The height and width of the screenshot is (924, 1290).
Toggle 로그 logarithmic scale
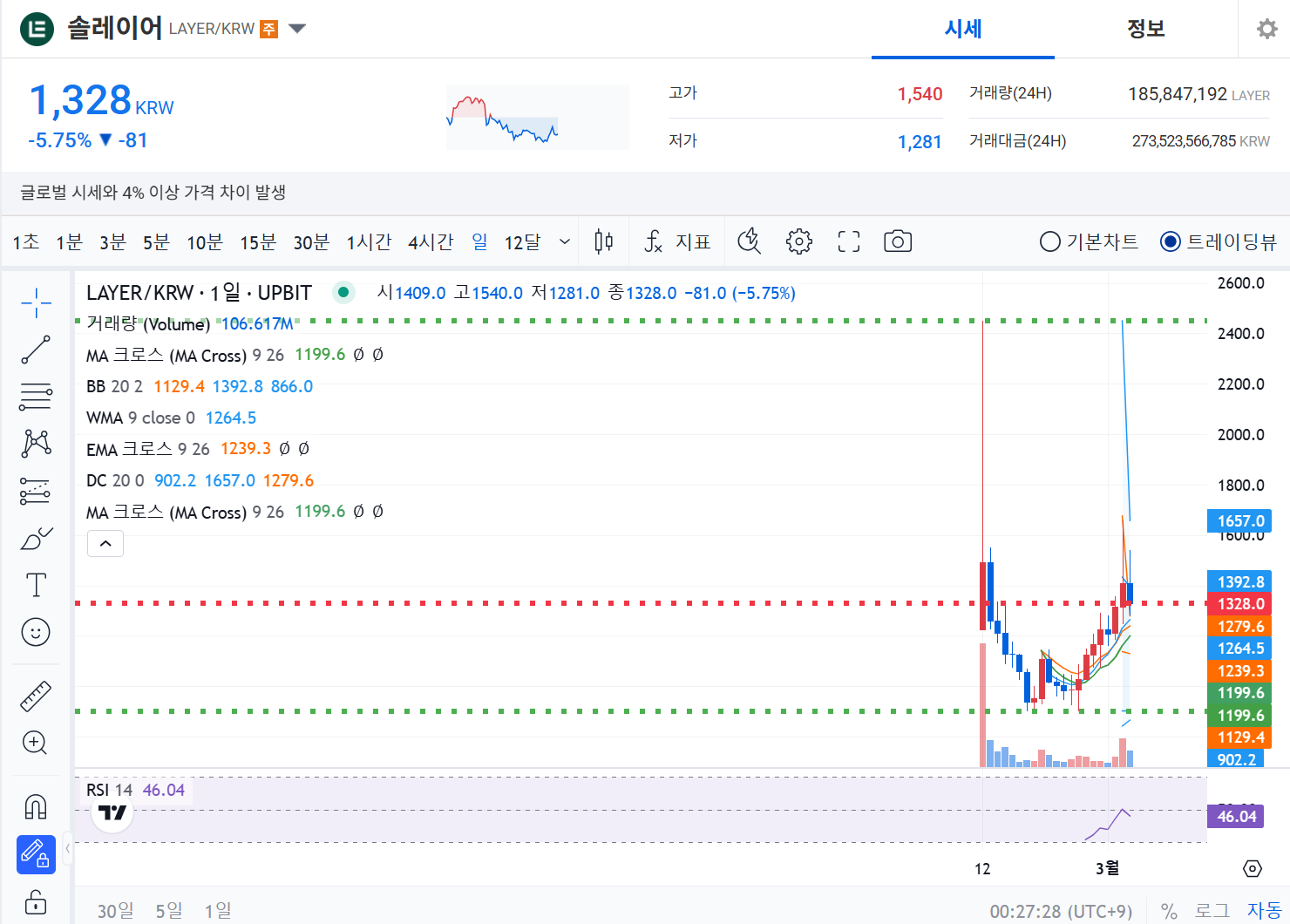point(1212,911)
